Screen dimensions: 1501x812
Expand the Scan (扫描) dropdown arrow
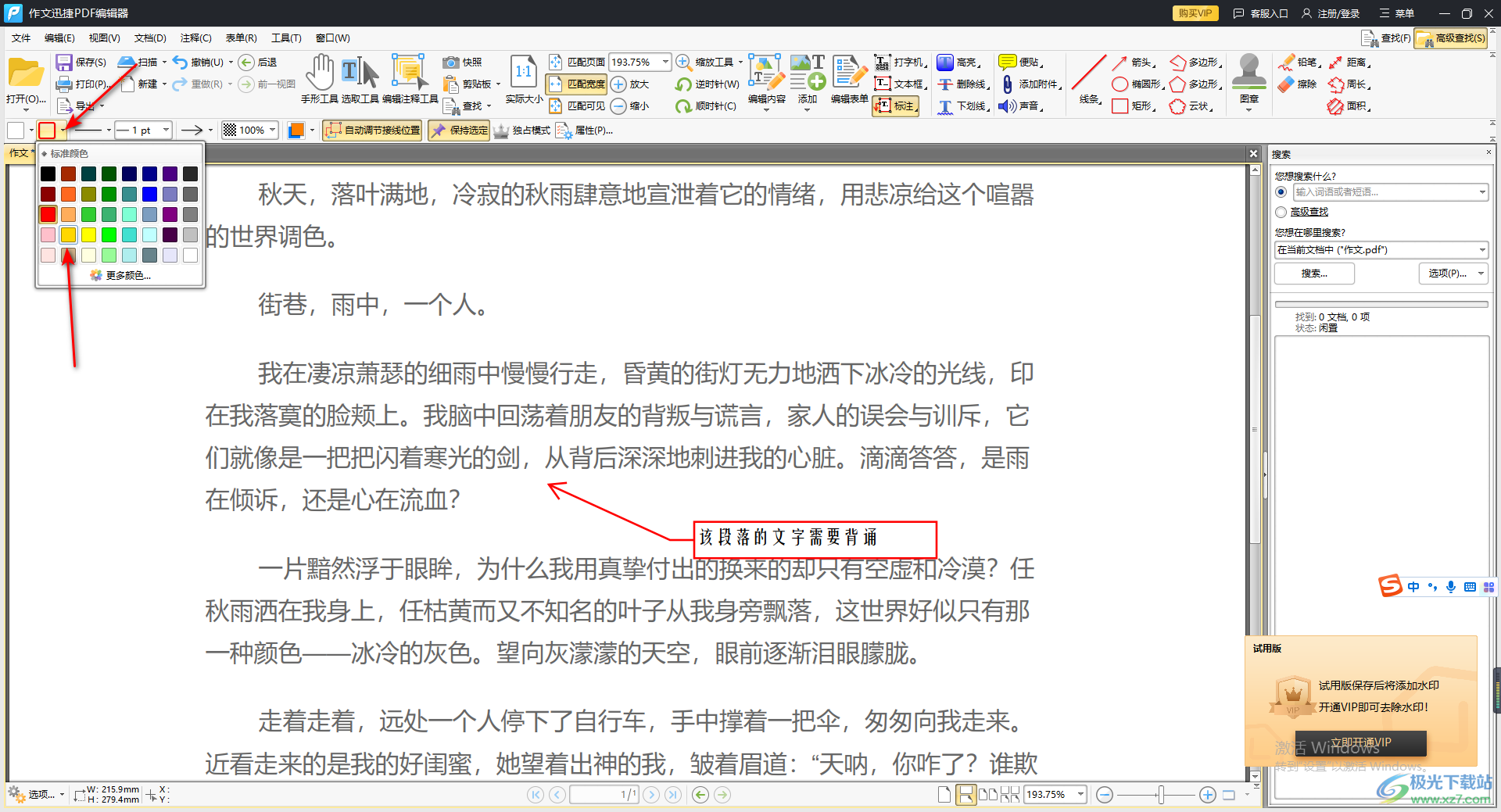pyautogui.click(x=164, y=62)
